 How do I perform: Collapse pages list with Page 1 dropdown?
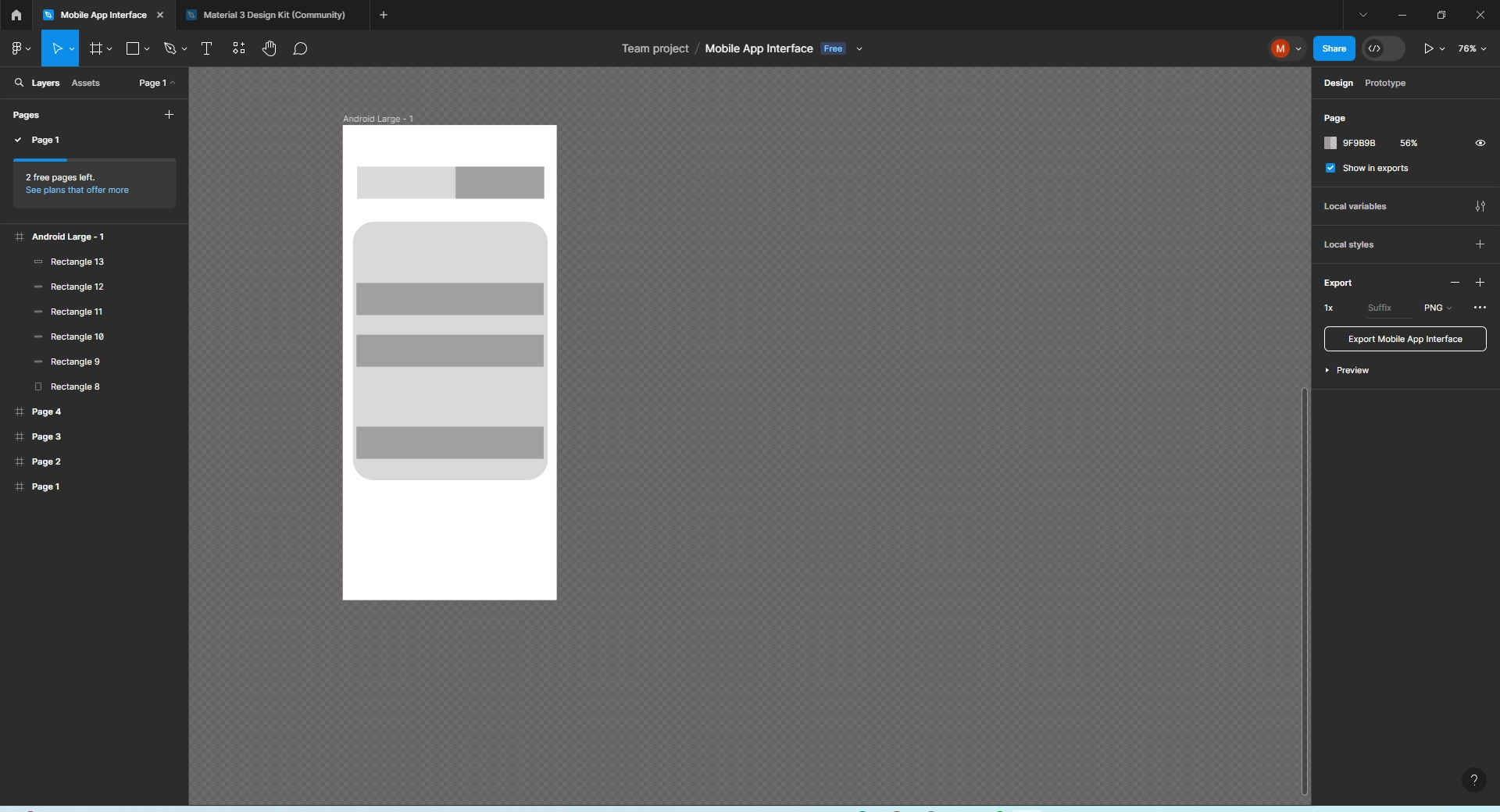(x=157, y=83)
